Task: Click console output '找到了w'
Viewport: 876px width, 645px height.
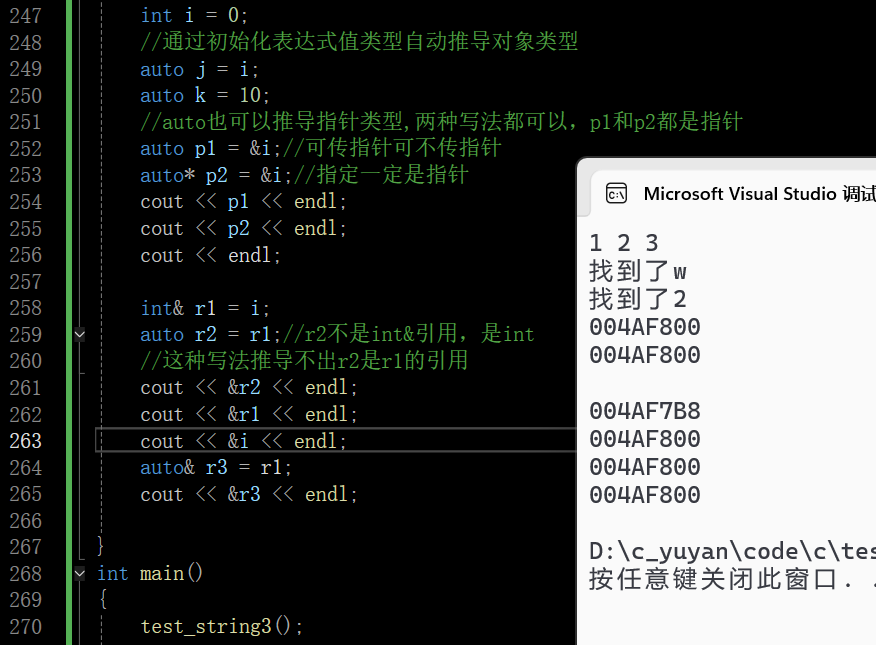Action: tap(637, 271)
